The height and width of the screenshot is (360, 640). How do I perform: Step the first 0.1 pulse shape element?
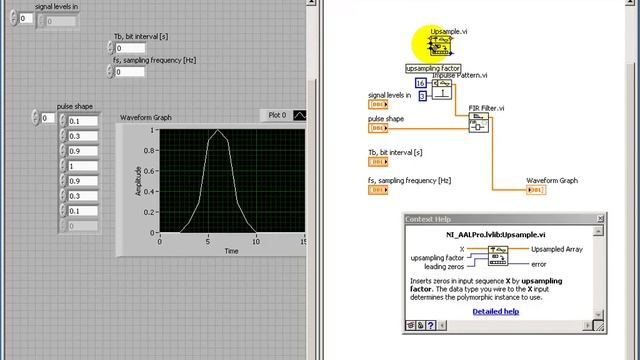coord(63,121)
